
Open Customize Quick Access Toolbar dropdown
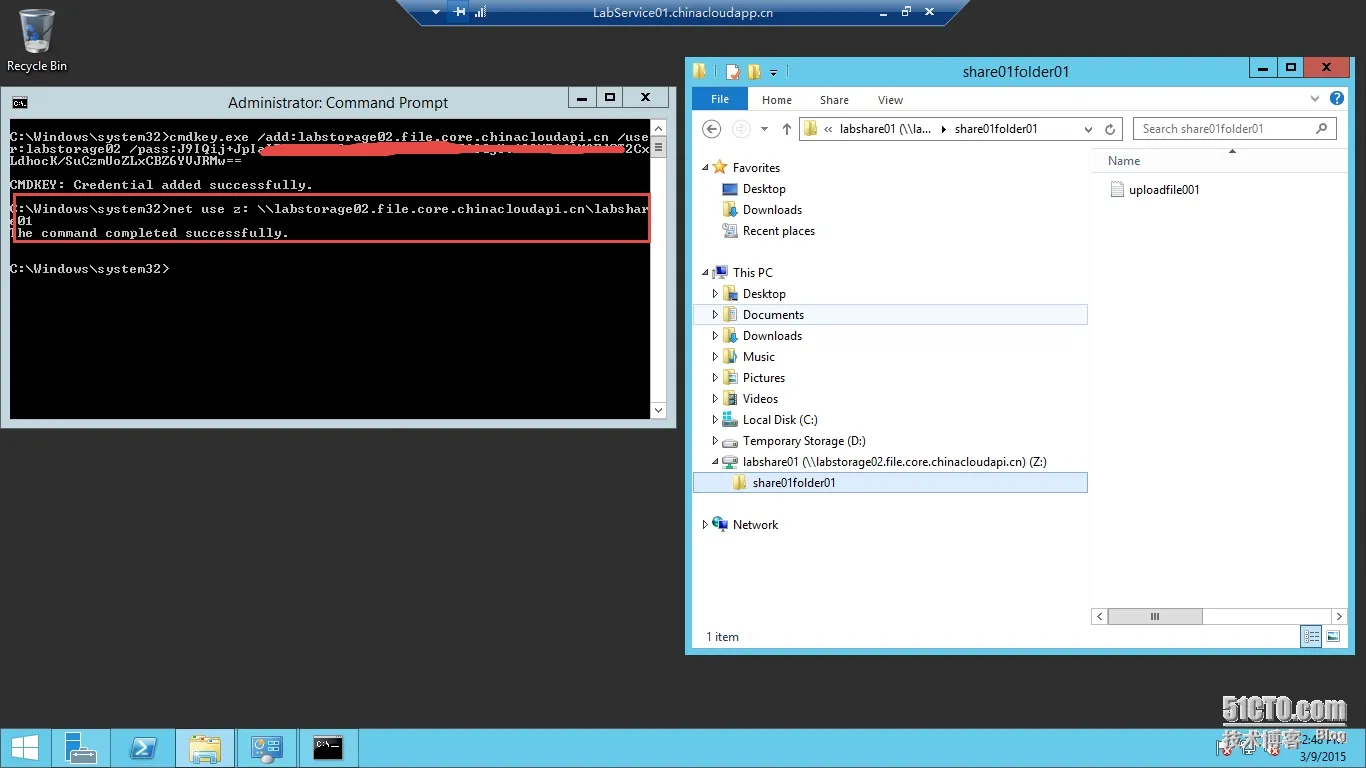(x=773, y=72)
